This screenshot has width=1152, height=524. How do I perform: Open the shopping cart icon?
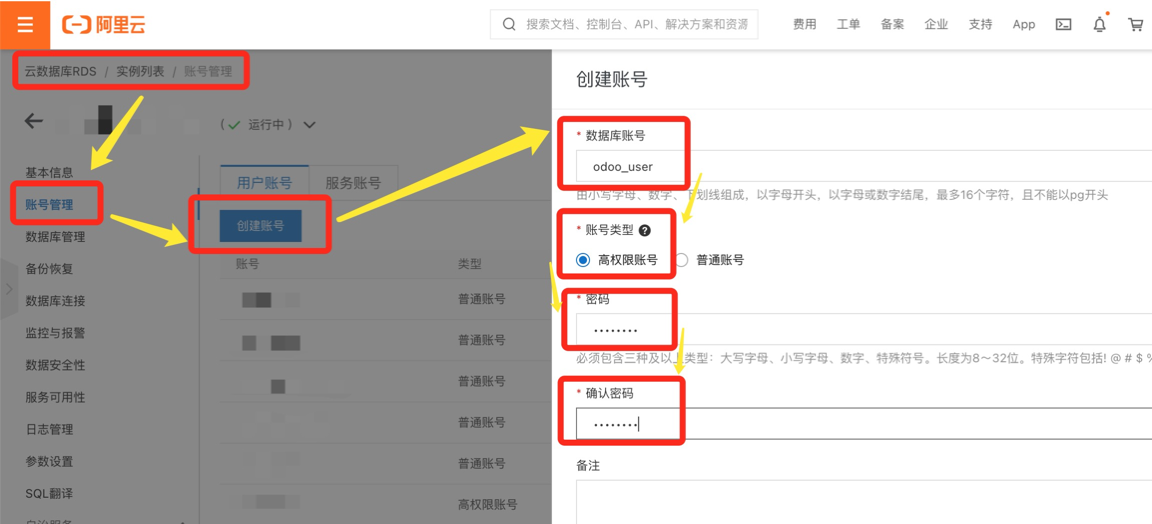pyautogui.click(x=1135, y=24)
